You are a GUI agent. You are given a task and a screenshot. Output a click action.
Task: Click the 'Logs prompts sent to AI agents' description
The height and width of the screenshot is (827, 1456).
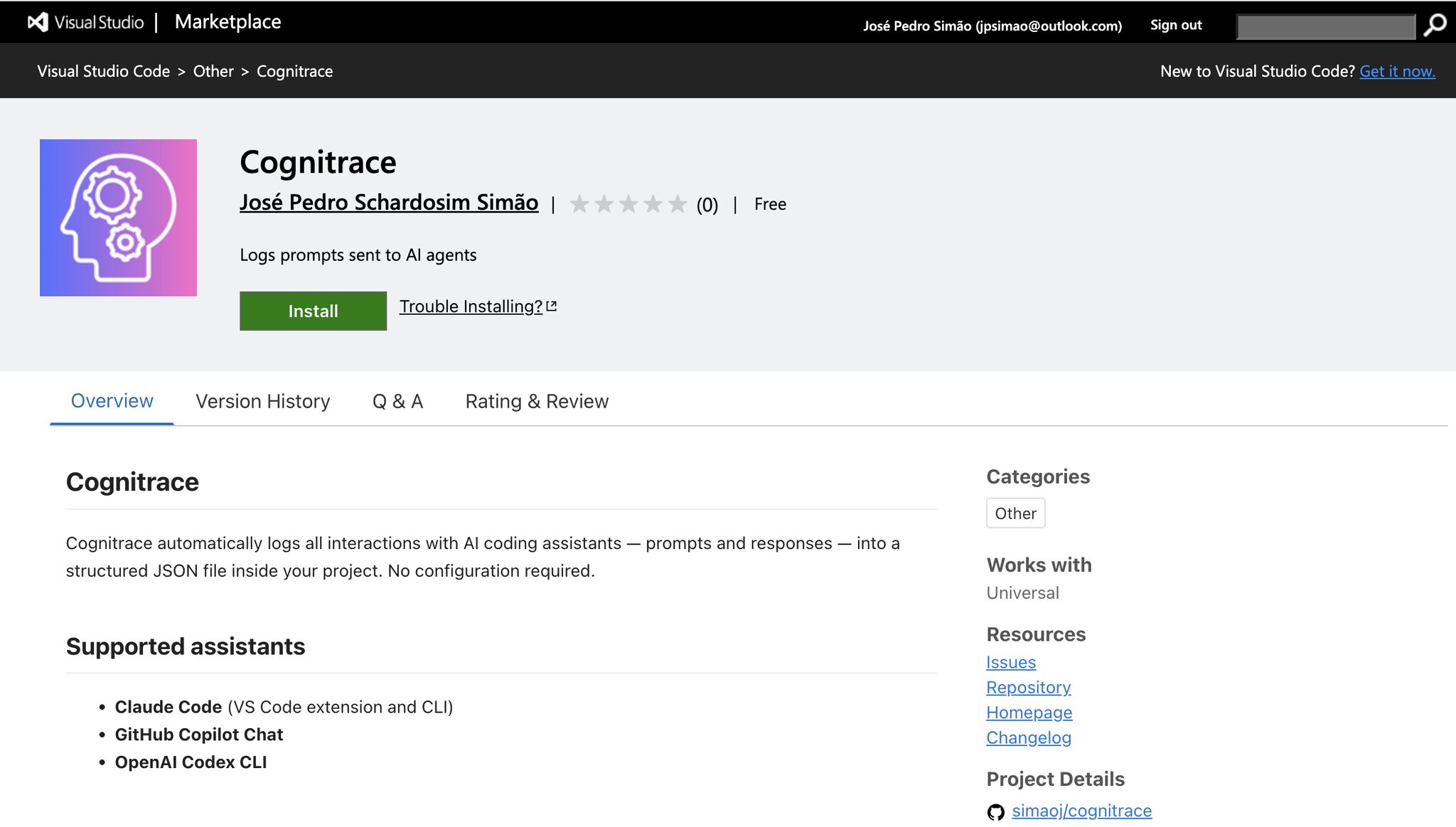pyautogui.click(x=358, y=255)
